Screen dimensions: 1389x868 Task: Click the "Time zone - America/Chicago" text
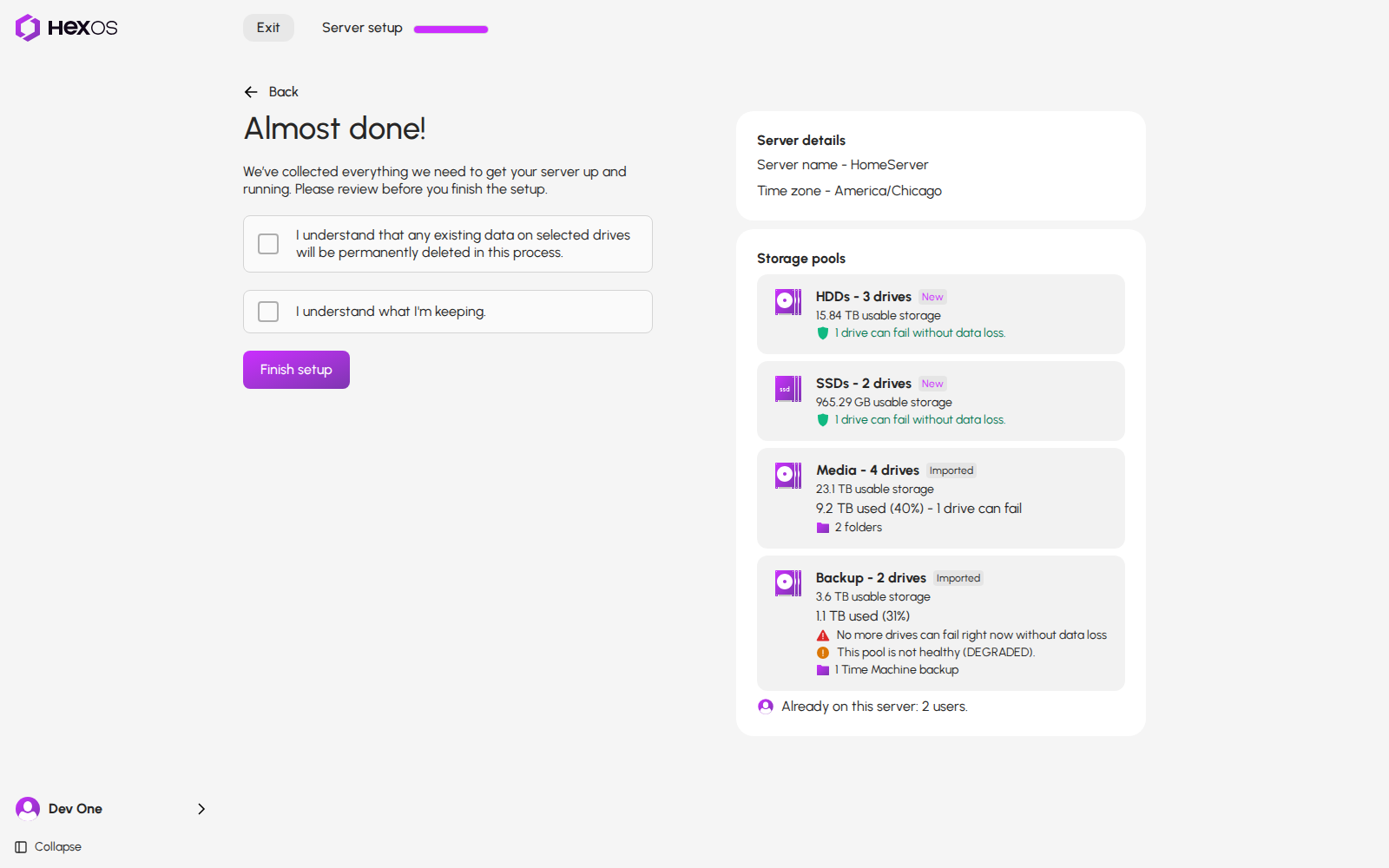pos(849,191)
